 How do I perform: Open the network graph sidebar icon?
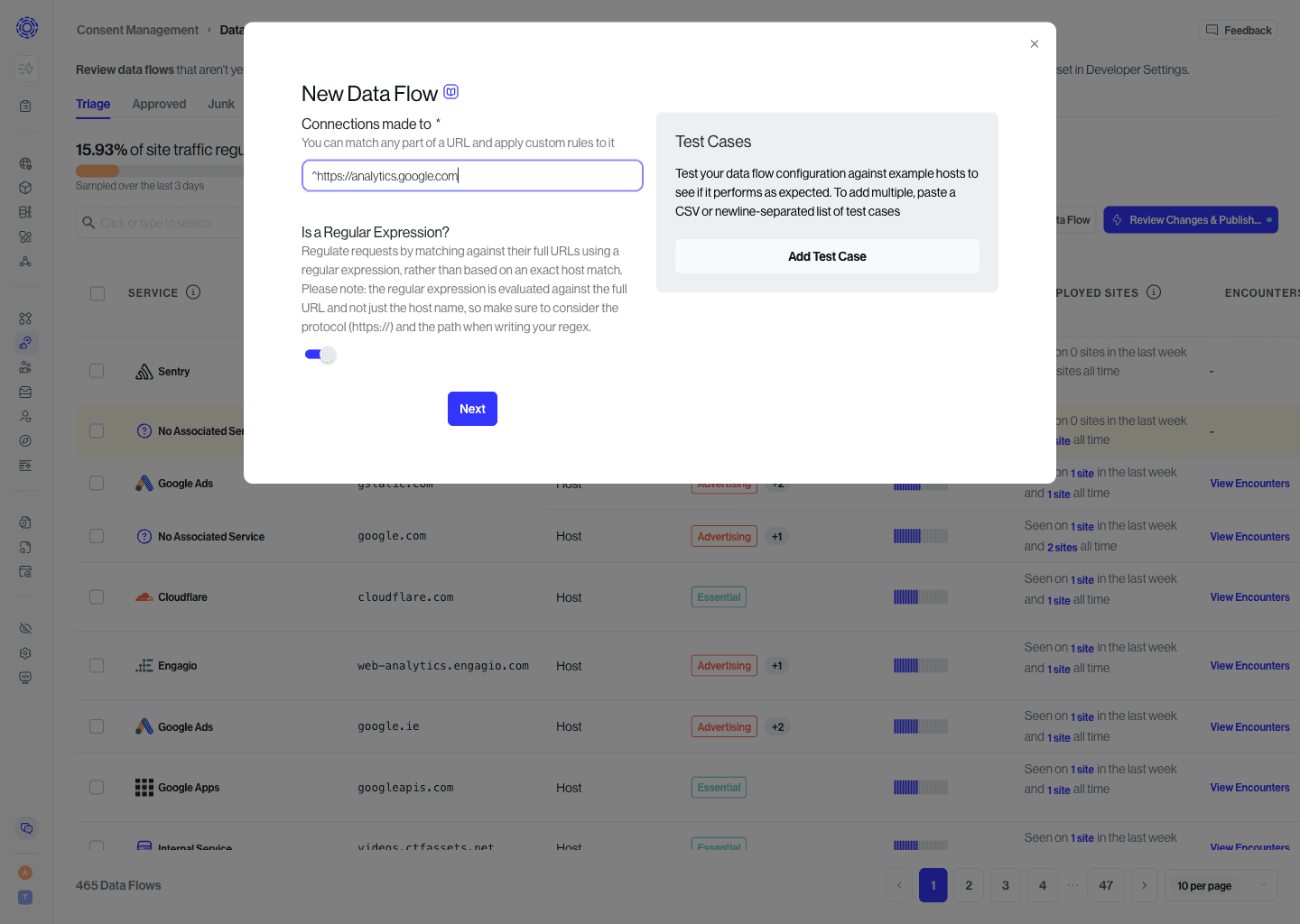click(x=25, y=261)
